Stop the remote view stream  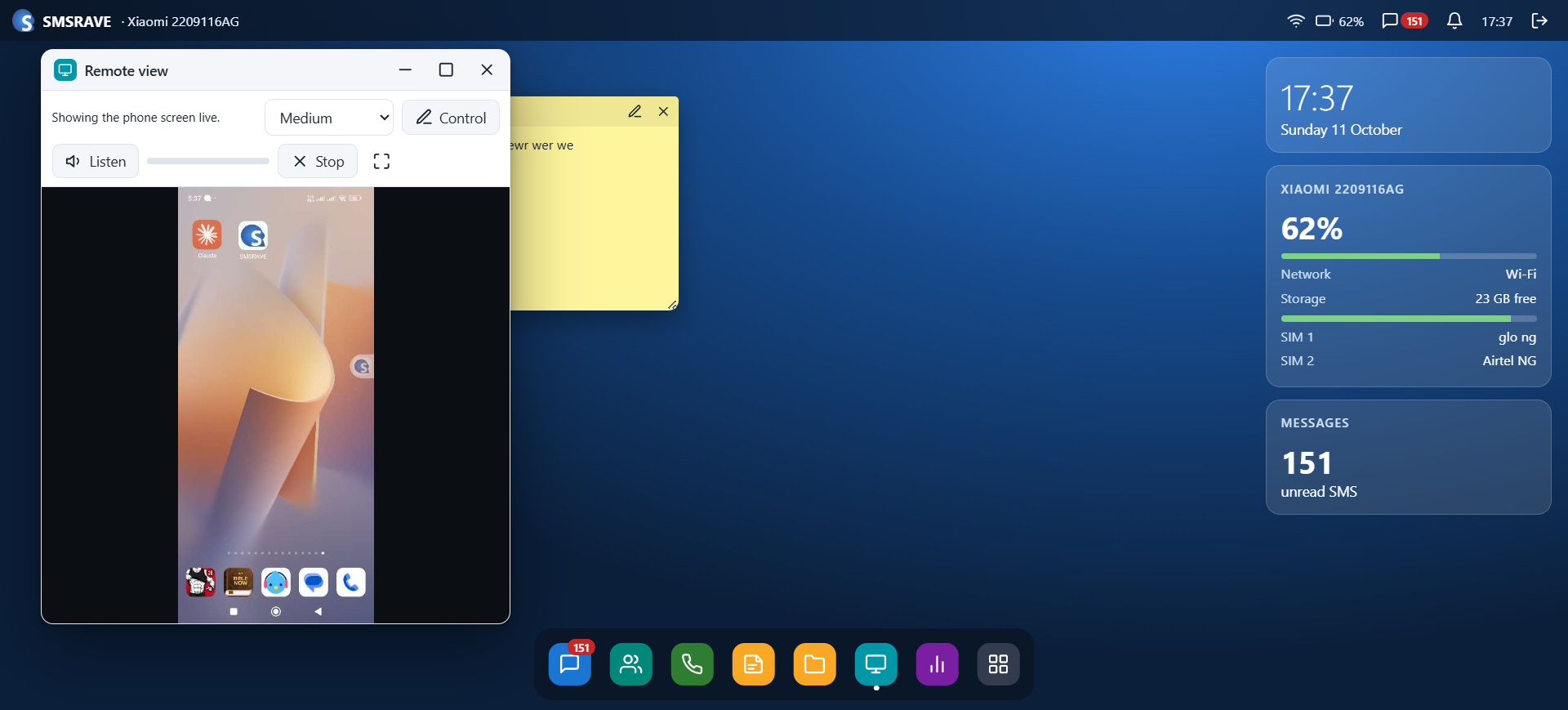[318, 161]
